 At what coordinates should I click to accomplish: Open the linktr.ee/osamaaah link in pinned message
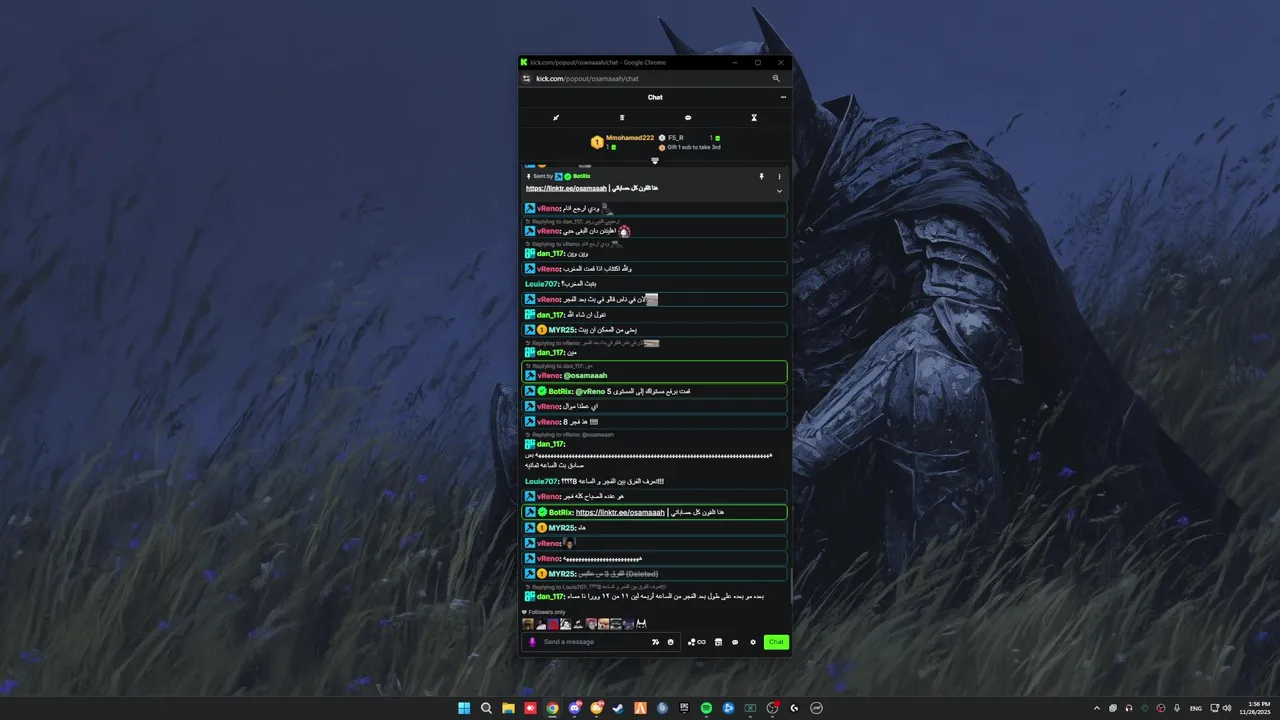tap(566, 188)
